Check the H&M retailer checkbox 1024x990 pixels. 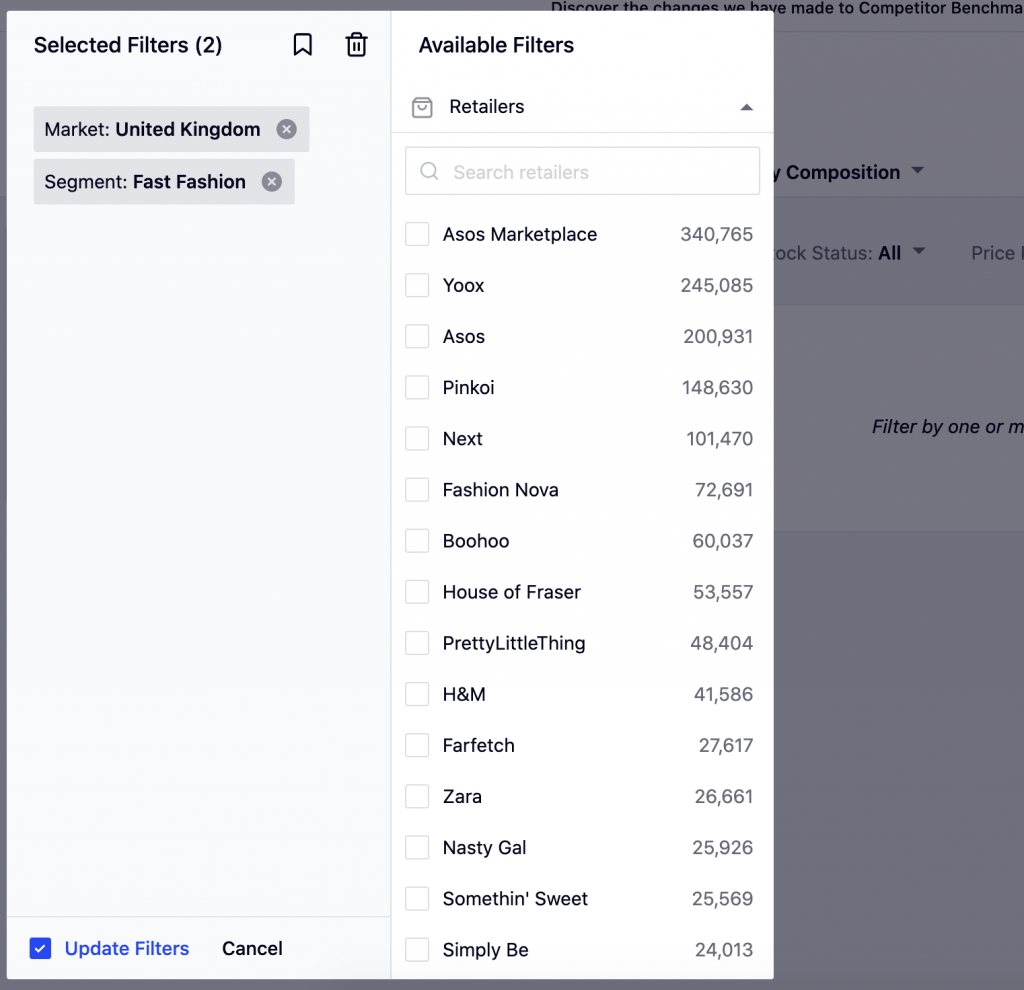click(417, 694)
